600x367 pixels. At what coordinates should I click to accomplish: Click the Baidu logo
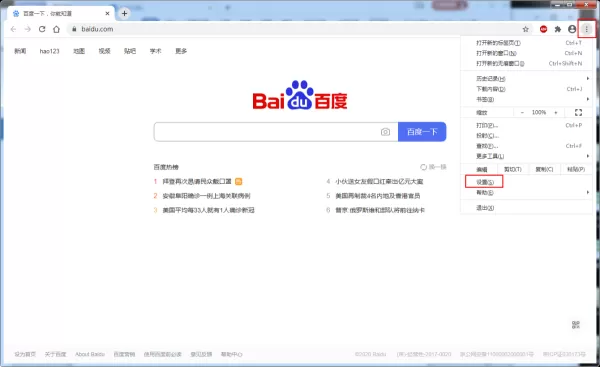[x=300, y=95]
